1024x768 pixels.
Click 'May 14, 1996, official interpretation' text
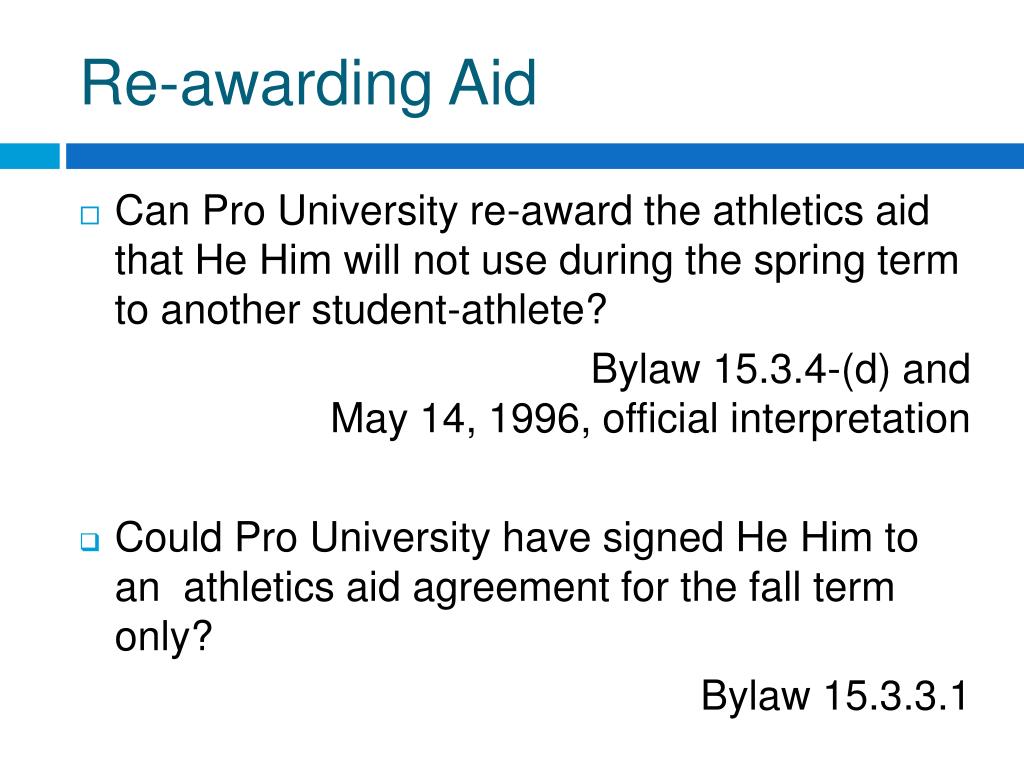point(650,419)
